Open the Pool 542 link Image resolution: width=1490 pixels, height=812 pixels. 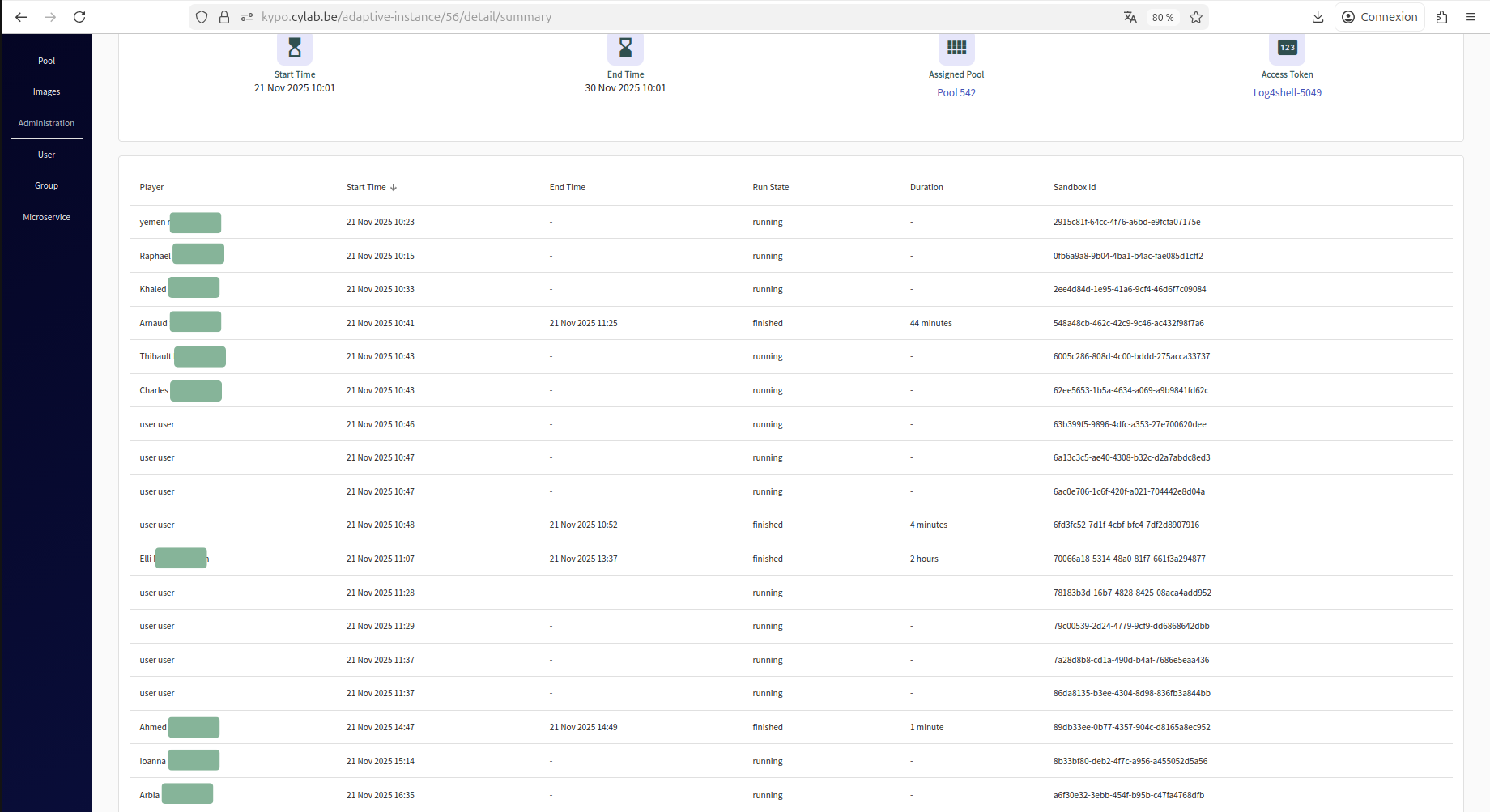tap(956, 93)
